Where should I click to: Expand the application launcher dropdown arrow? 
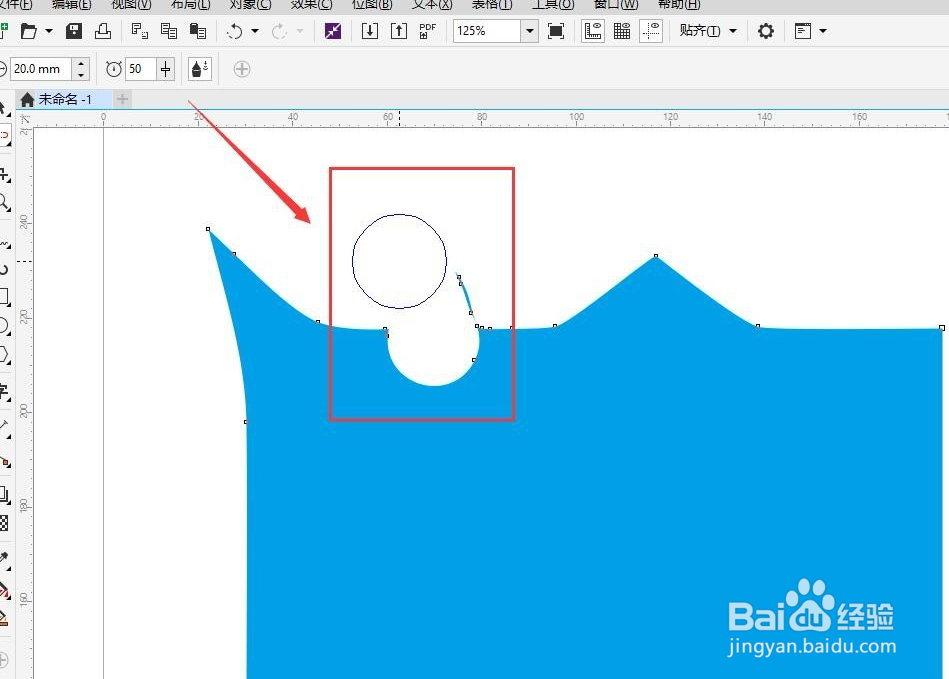click(823, 31)
